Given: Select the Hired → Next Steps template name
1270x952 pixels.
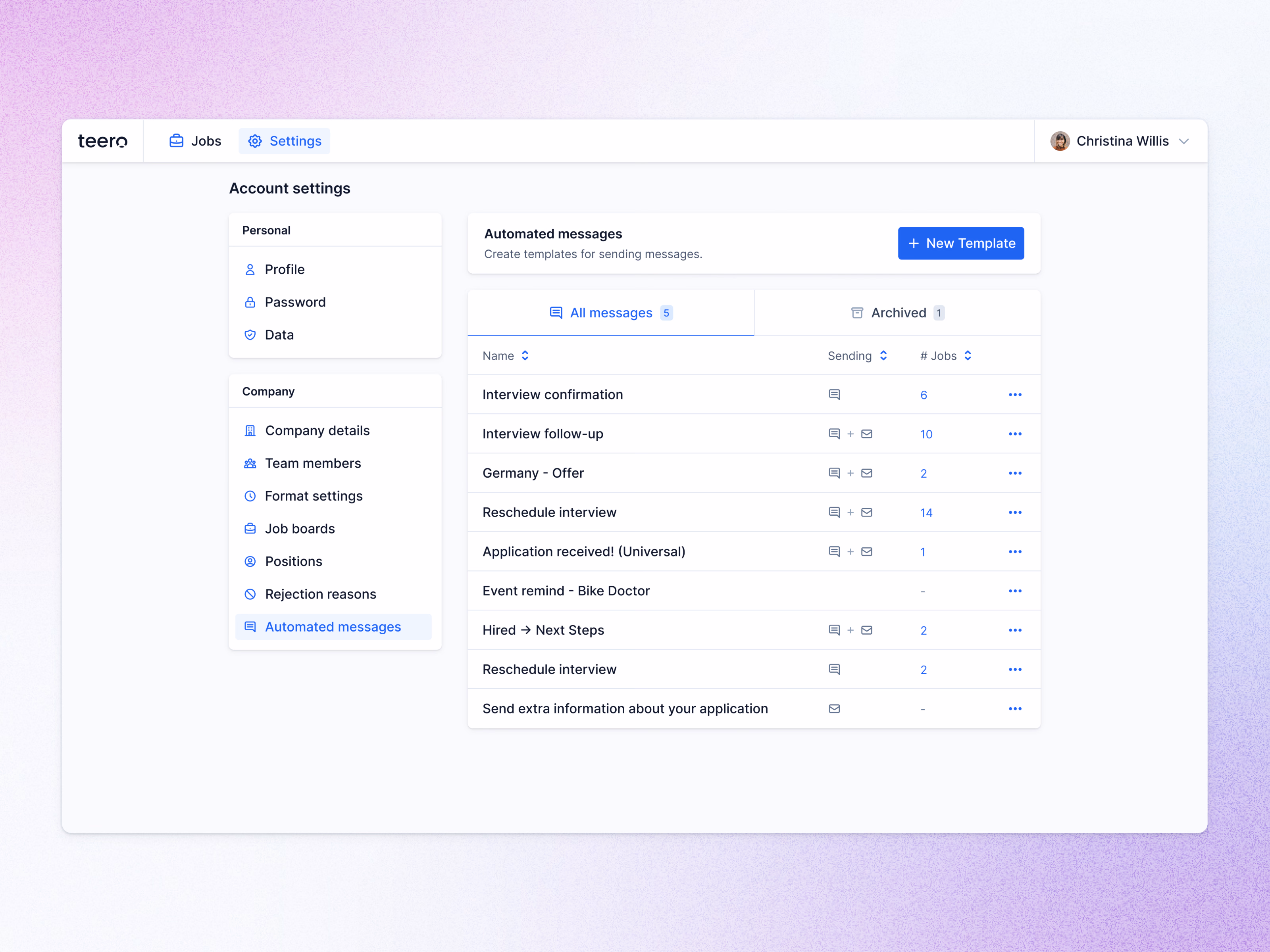Looking at the screenshot, I should [543, 631].
